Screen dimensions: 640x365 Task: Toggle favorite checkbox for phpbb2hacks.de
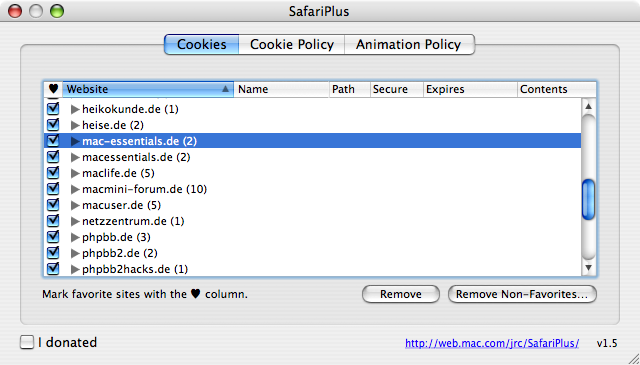pyautogui.click(x=53, y=269)
